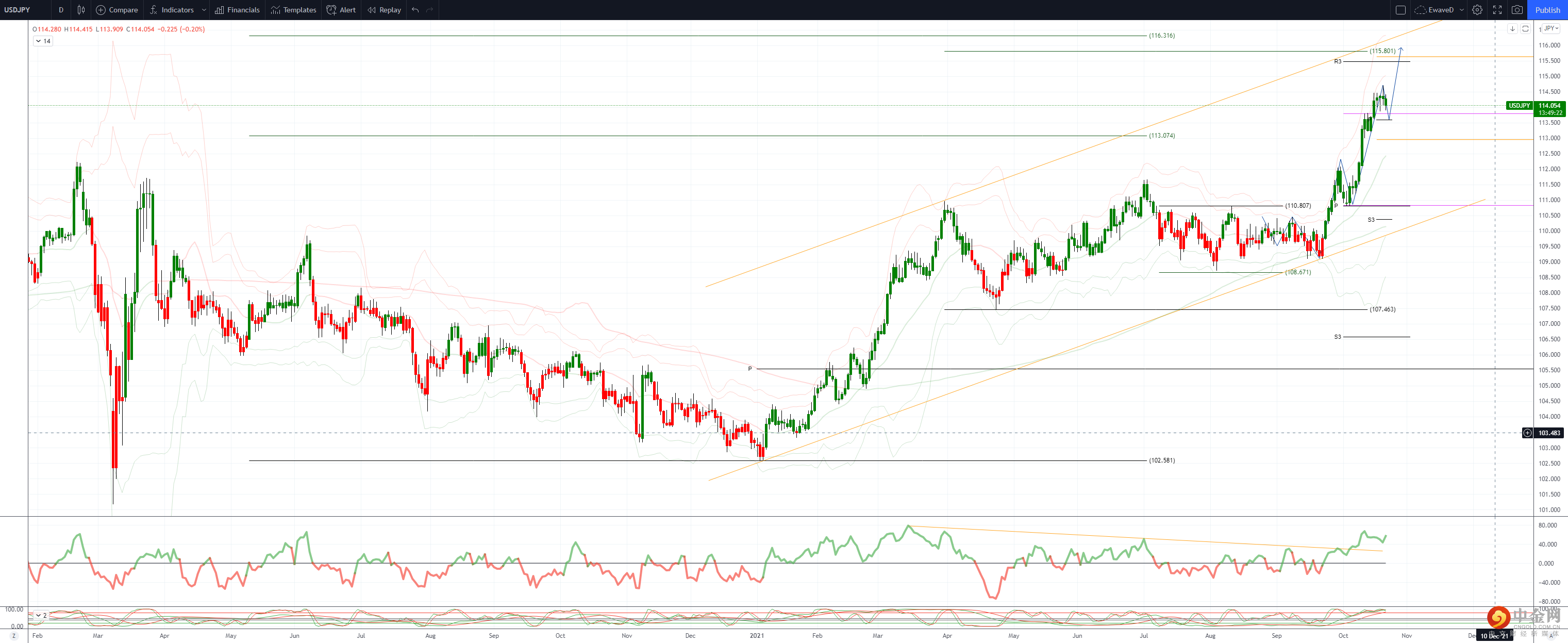Enter fullscreen mode
Image resolution: width=1568 pixels, height=643 pixels.
pos(1497,10)
